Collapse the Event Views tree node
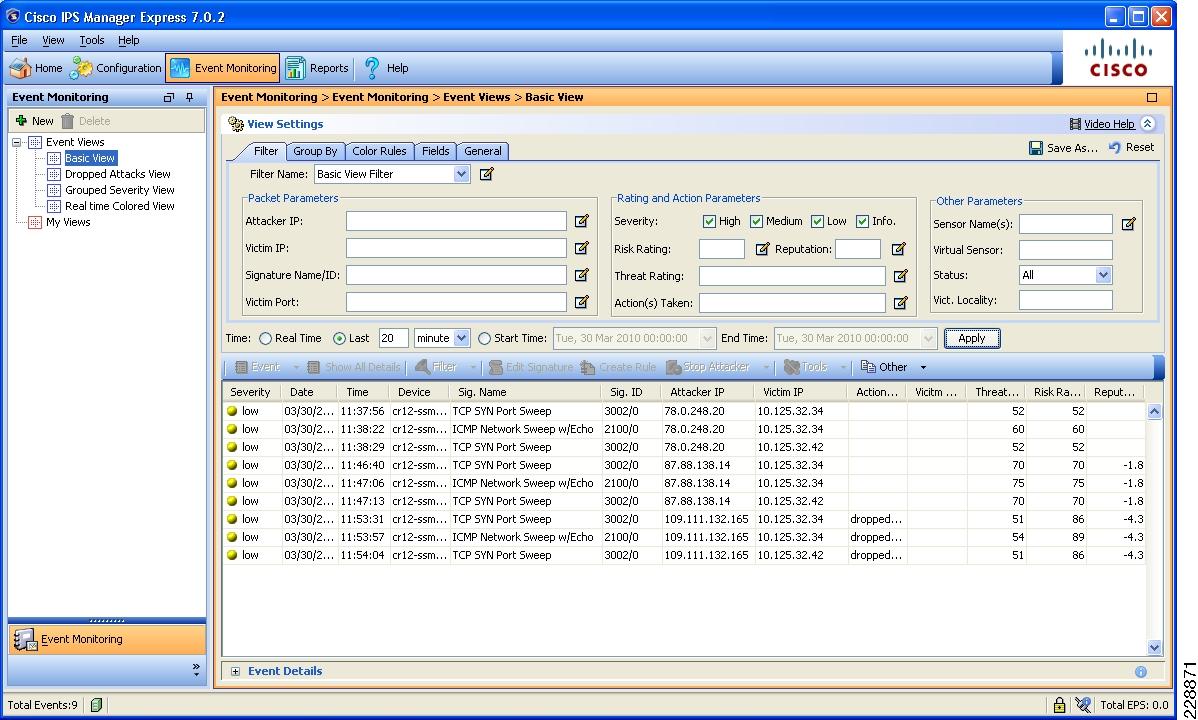The image size is (1198, 720). pyautogui.click(x=16, y=142)
